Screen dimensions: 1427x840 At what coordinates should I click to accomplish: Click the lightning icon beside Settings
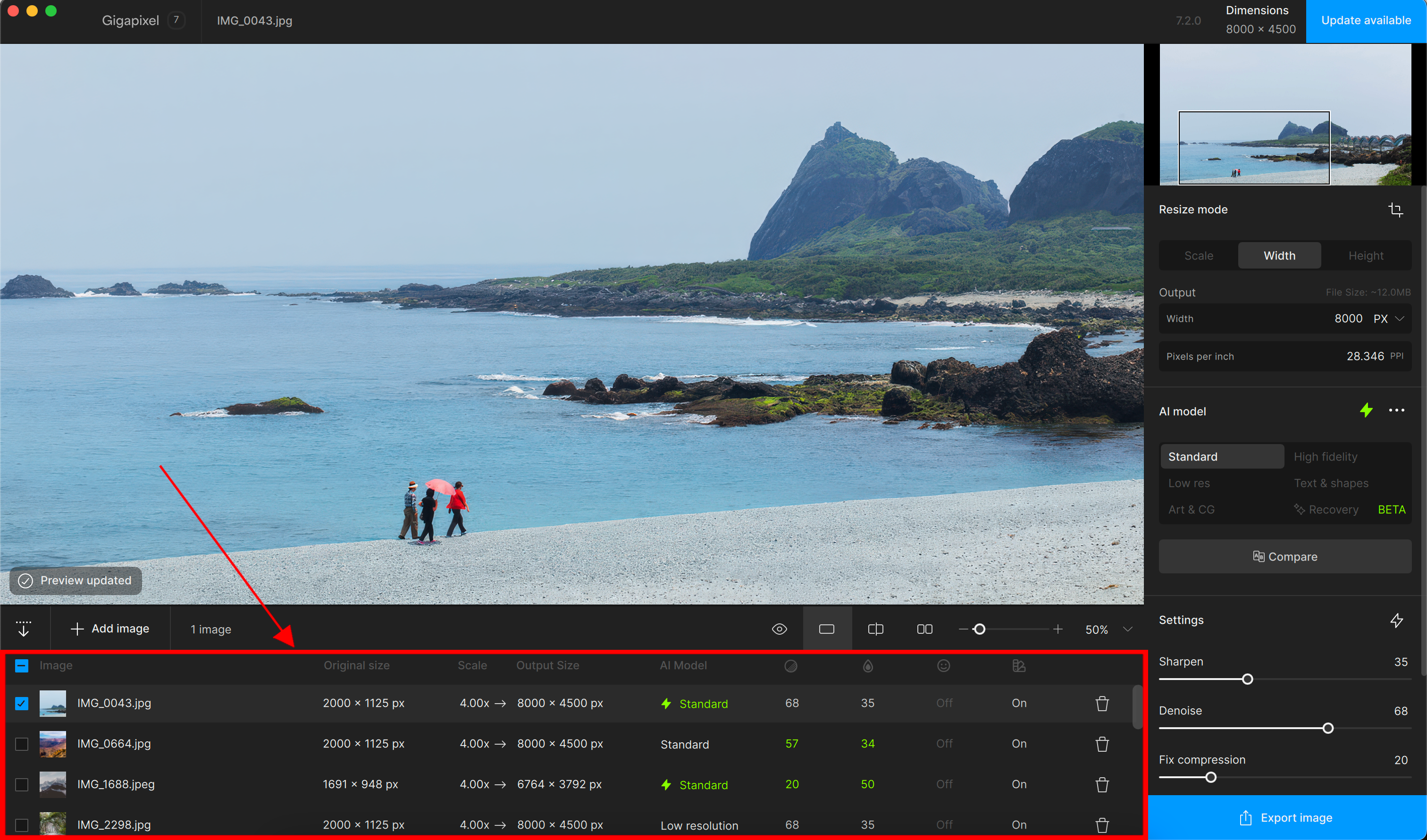coord(1396,620)
